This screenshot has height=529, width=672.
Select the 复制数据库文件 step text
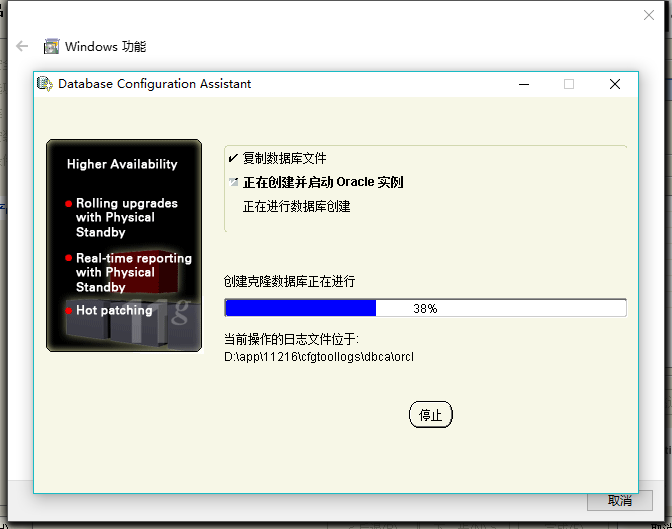[x=285, y=158]
